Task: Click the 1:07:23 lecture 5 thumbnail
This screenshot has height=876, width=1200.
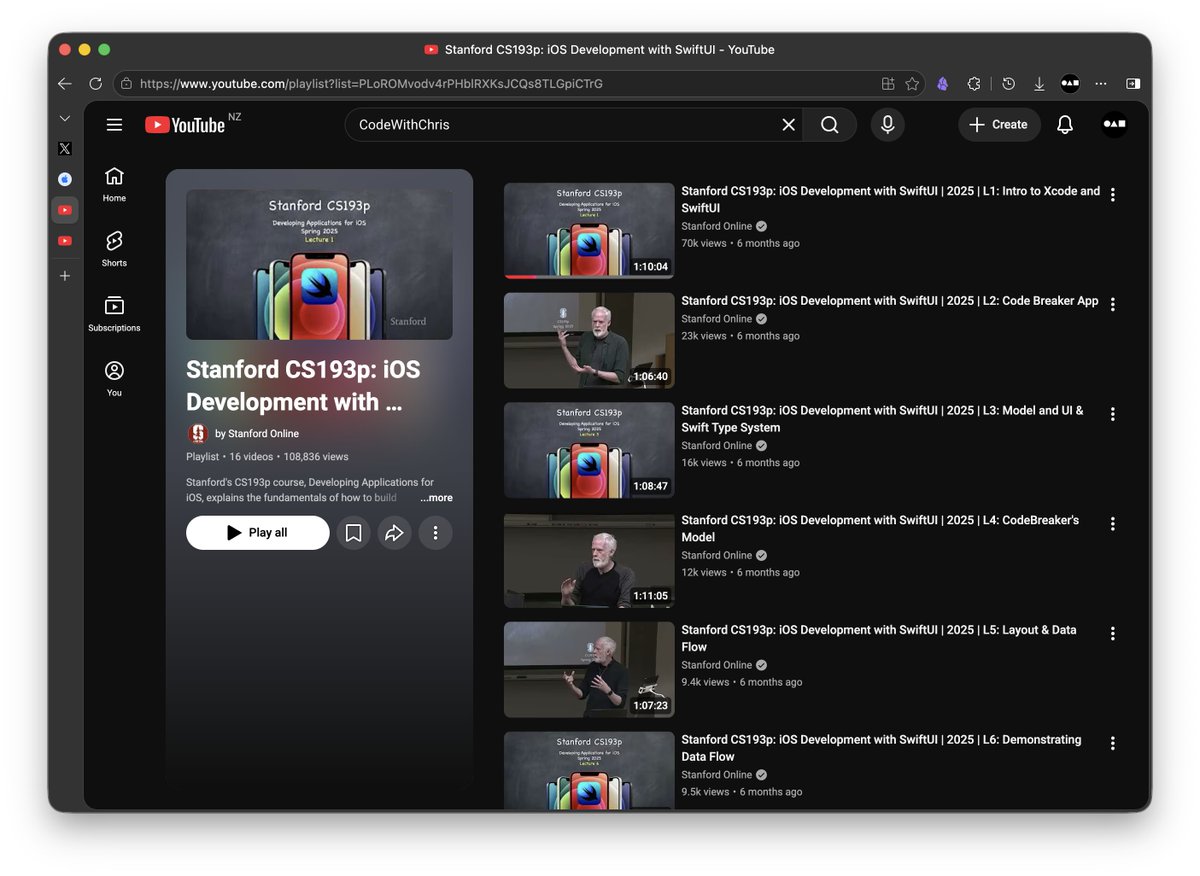Action: (x=589, y=670)
